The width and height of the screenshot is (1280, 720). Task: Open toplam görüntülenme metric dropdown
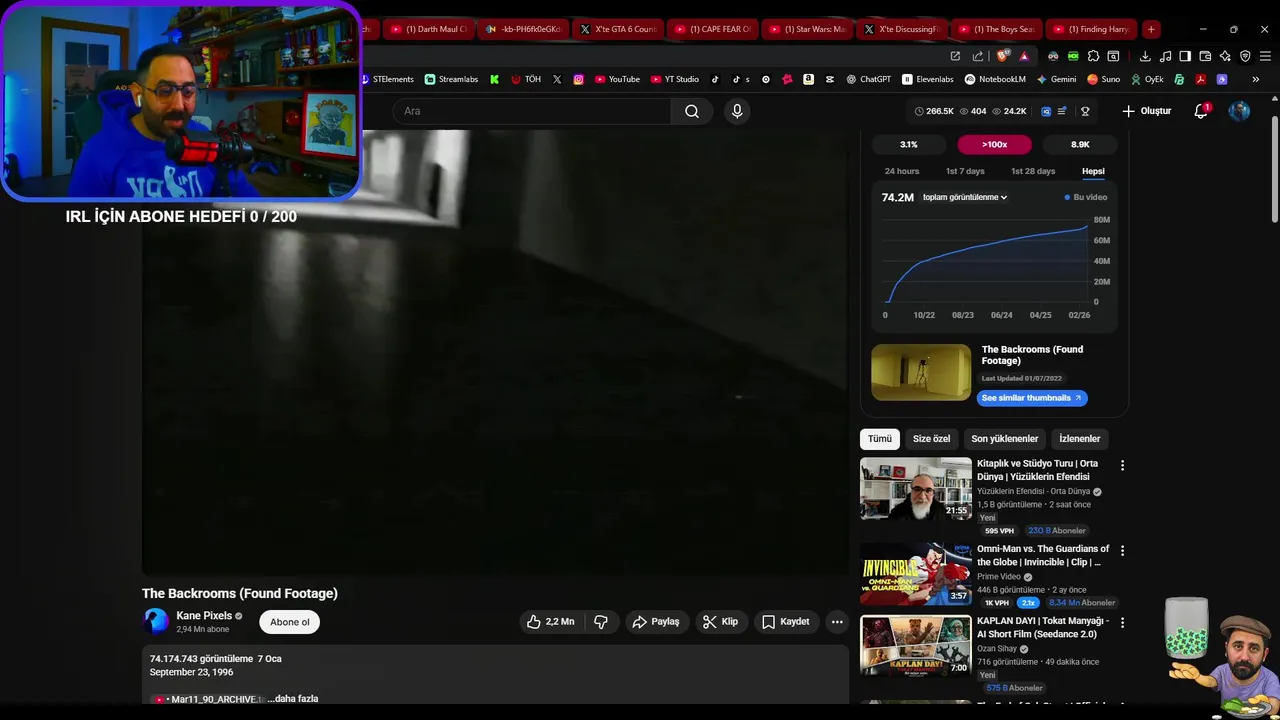tap(965, 197)
